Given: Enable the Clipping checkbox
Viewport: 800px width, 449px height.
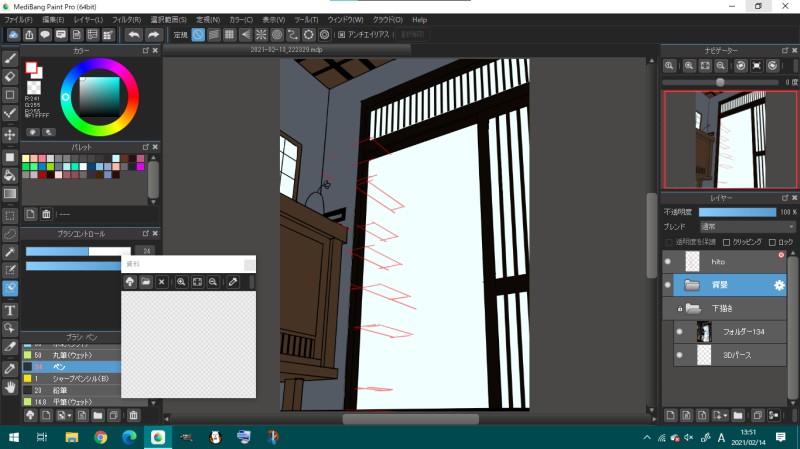Looking at the screenshot, I should click(x=727, y=242).
